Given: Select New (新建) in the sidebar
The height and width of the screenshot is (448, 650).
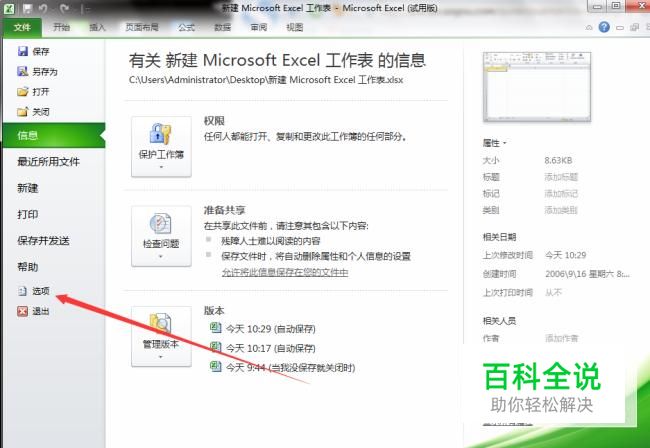Looking at the screenshot, I should [x=28, y=188].
